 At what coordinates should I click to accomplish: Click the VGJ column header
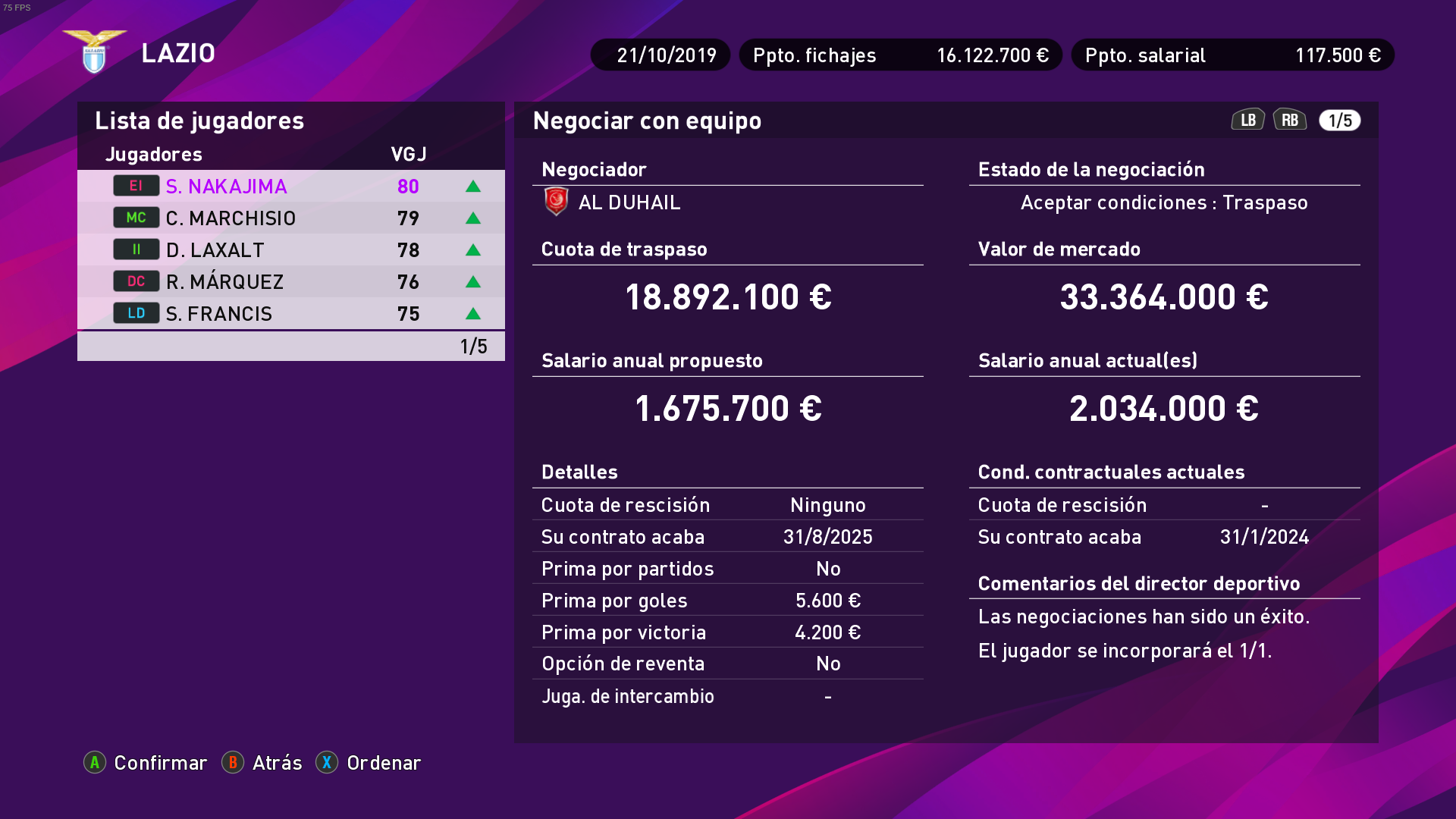(409, 155)
